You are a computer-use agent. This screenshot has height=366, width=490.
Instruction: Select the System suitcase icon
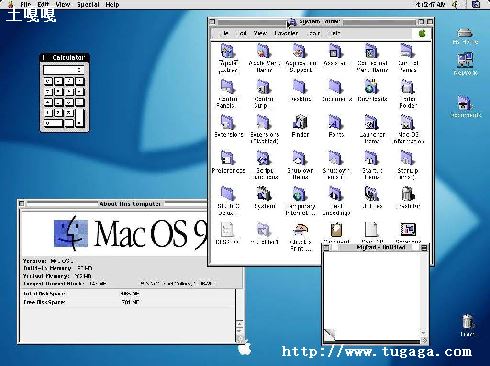click(264, 194)
